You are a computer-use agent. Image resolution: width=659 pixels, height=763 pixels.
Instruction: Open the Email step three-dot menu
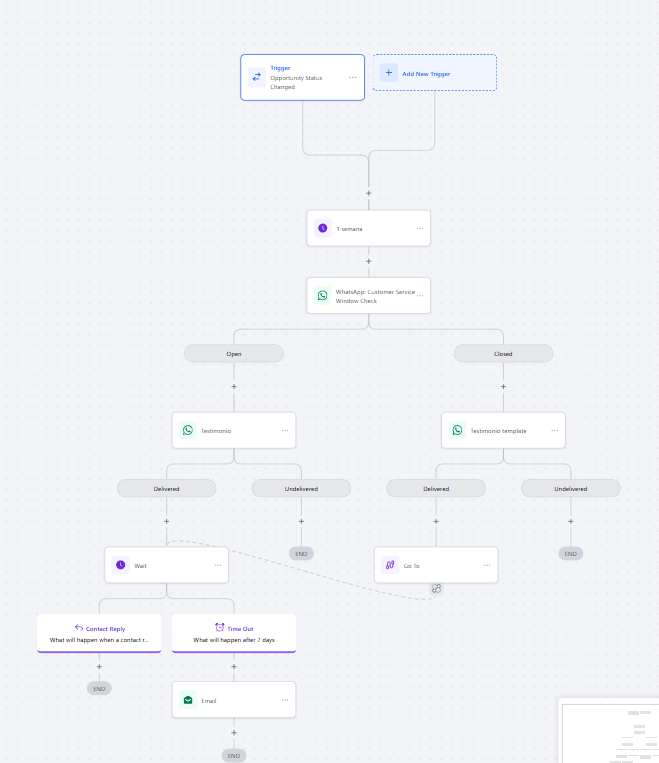tap(285, 700)
